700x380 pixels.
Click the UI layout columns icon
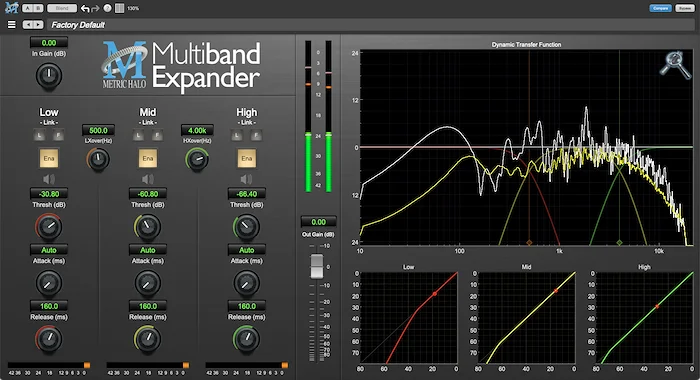click(120, 8)
